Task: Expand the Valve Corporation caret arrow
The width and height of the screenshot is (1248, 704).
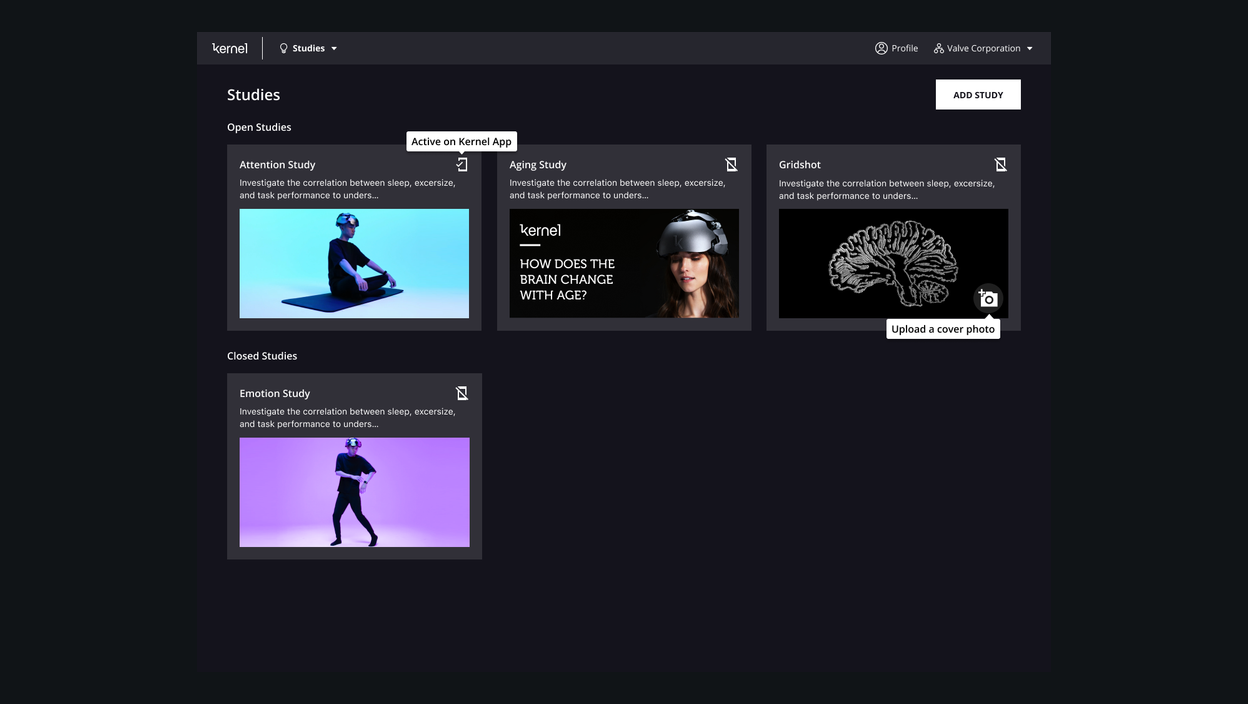Action: click(1030, 48)
